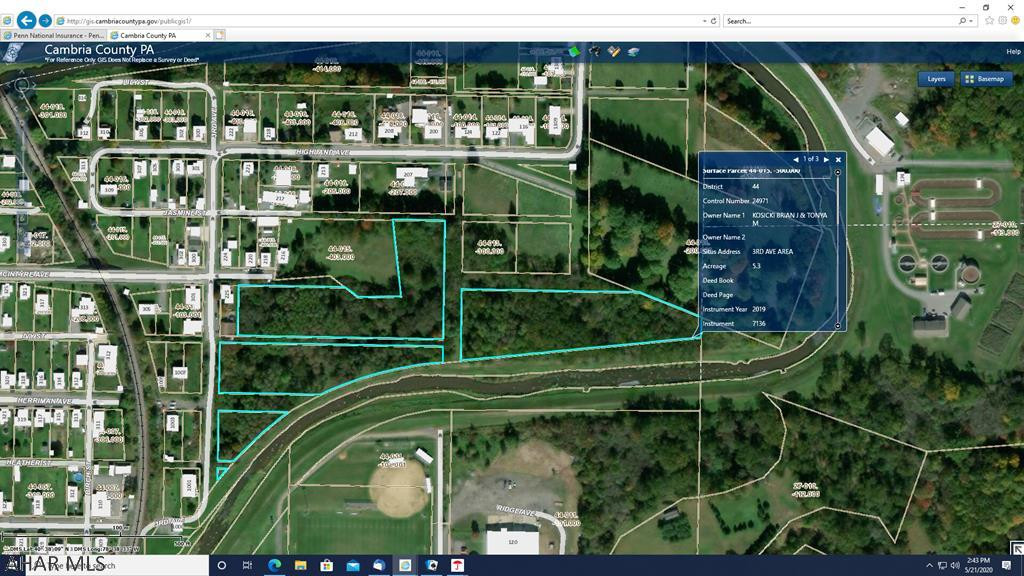Image resolution: width=1024 pixels, height=576 pixels.
Task: Click the print tool in the map toolbar
Action: point(634,51)
